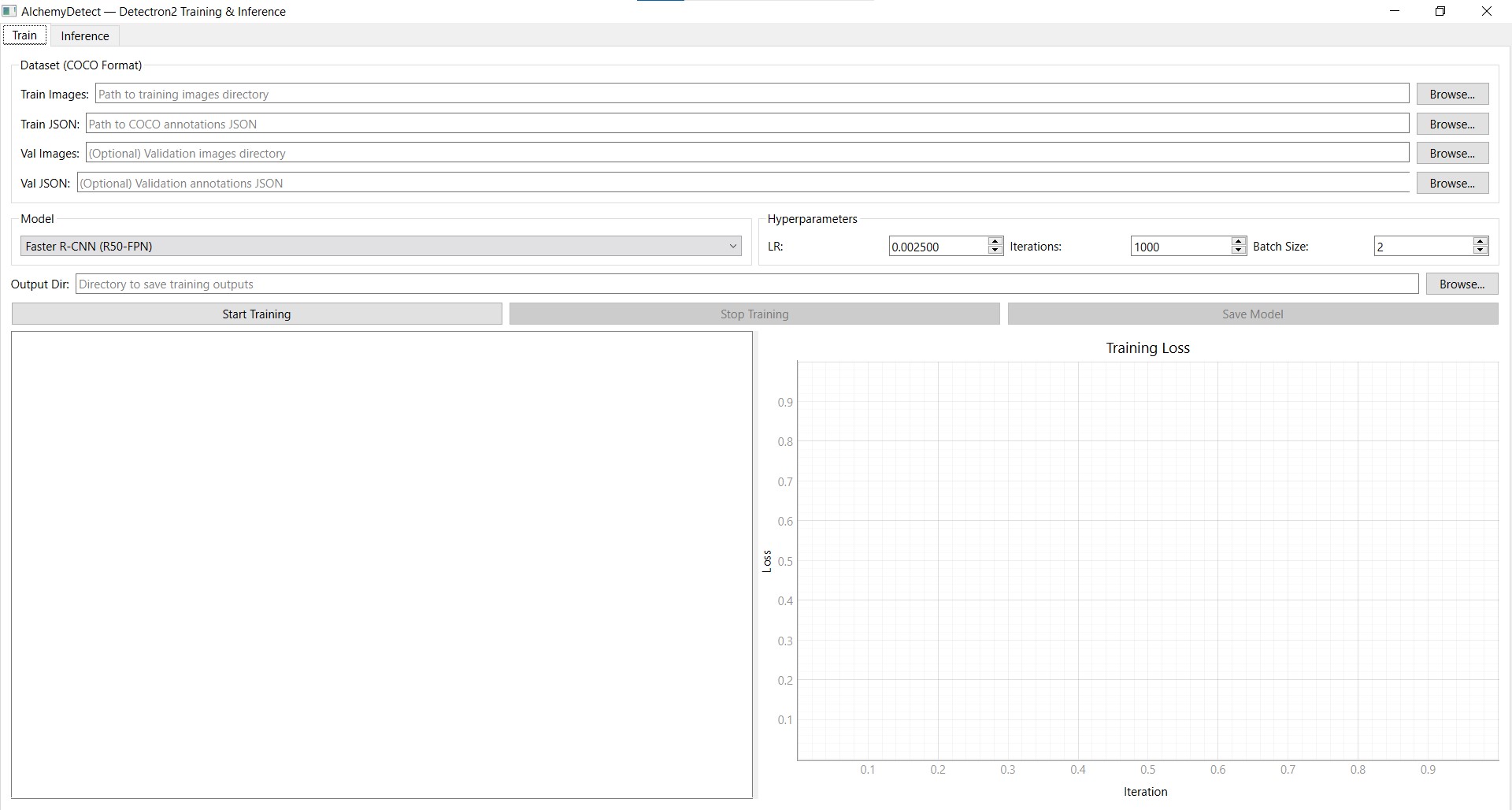
Task: Browse for the Output Dir location
Action: pyautogui.click(x=1461, y=284)
